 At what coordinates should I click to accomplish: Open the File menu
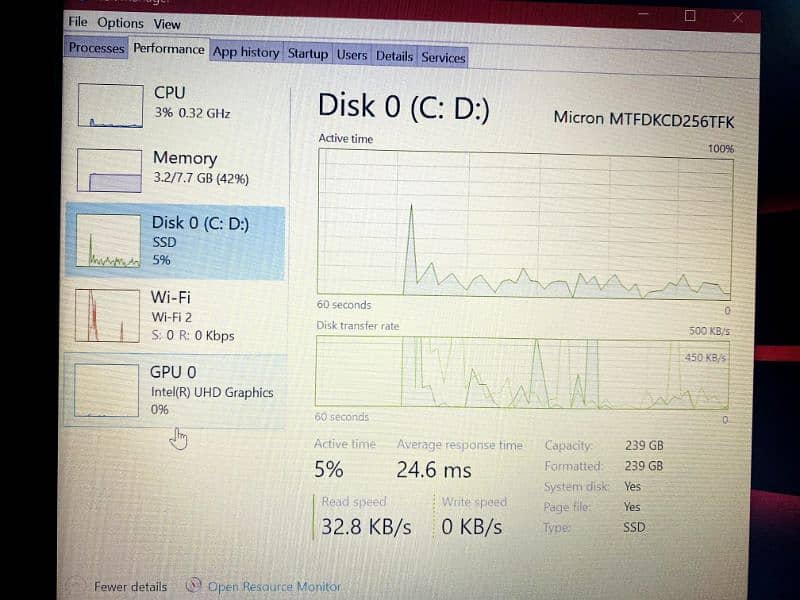(78, 22)
